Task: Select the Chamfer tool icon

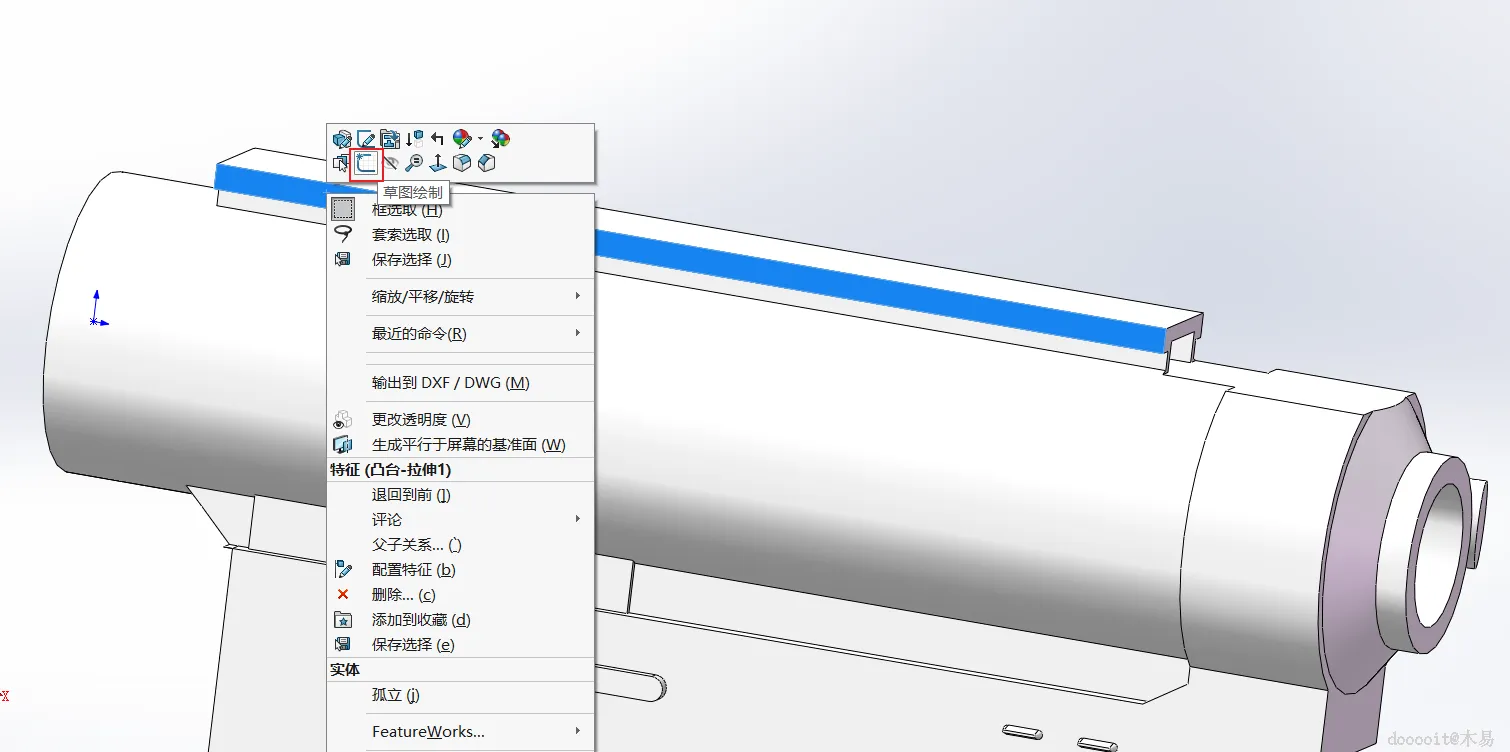Action: coord(486,163)
